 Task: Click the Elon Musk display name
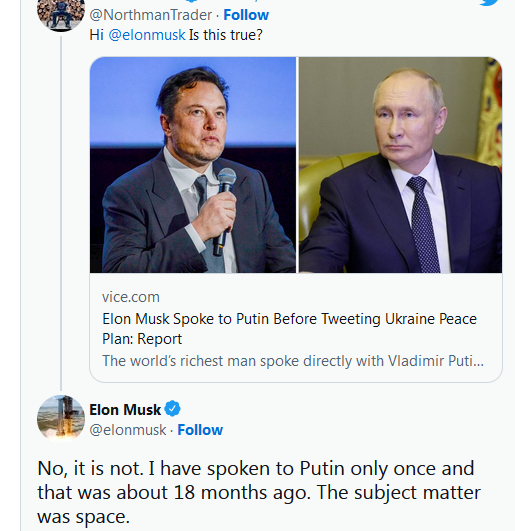pyautogui.click(x=125, y=409)
